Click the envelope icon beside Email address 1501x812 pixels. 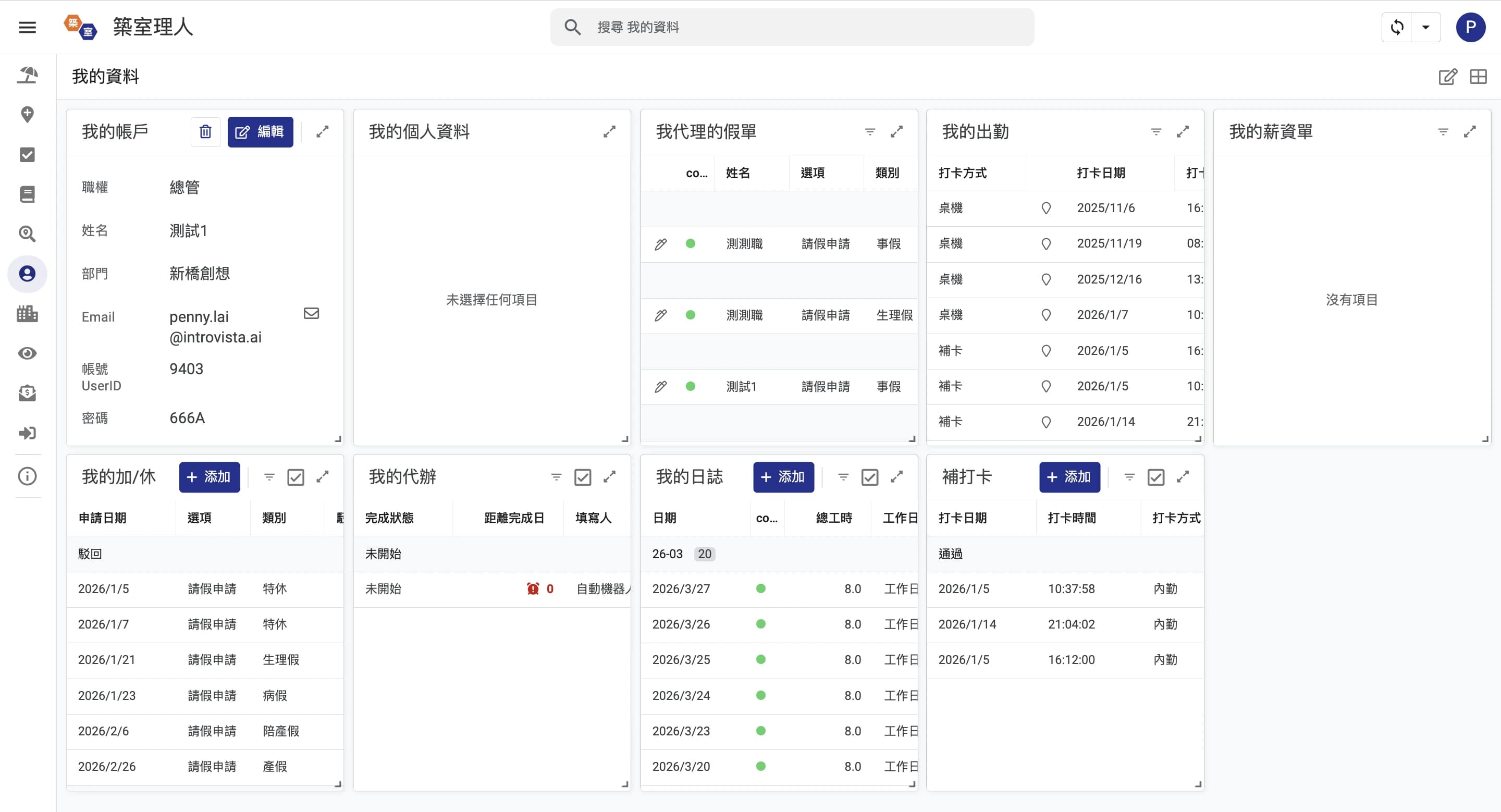coord(311,313)
